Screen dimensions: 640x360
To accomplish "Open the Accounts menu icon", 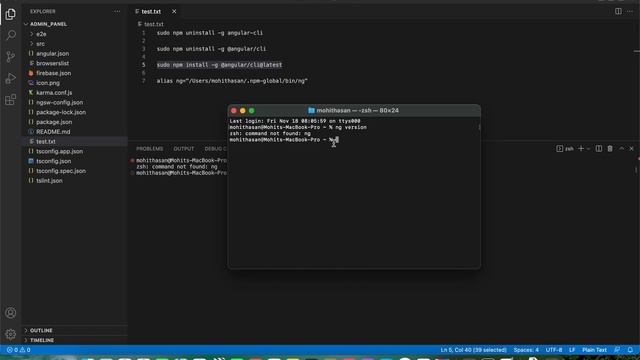I will click(11, 313).
